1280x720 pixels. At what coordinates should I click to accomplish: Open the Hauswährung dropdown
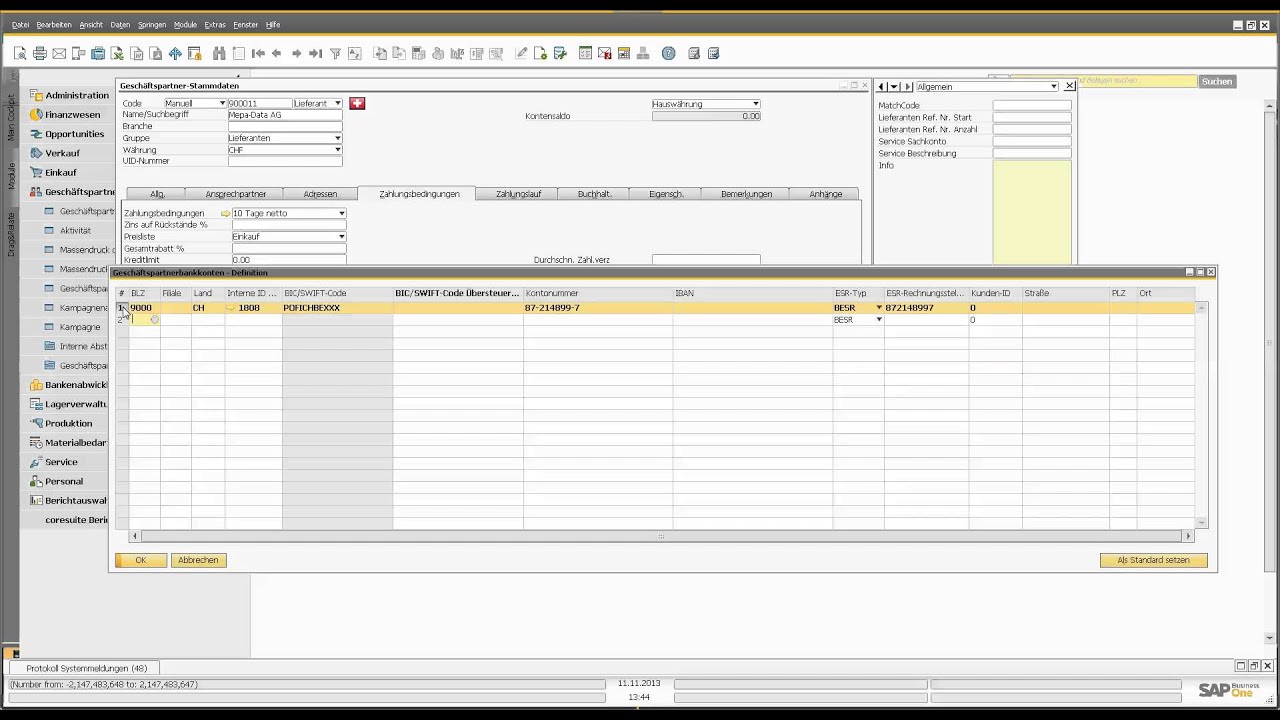pos(755,104)
